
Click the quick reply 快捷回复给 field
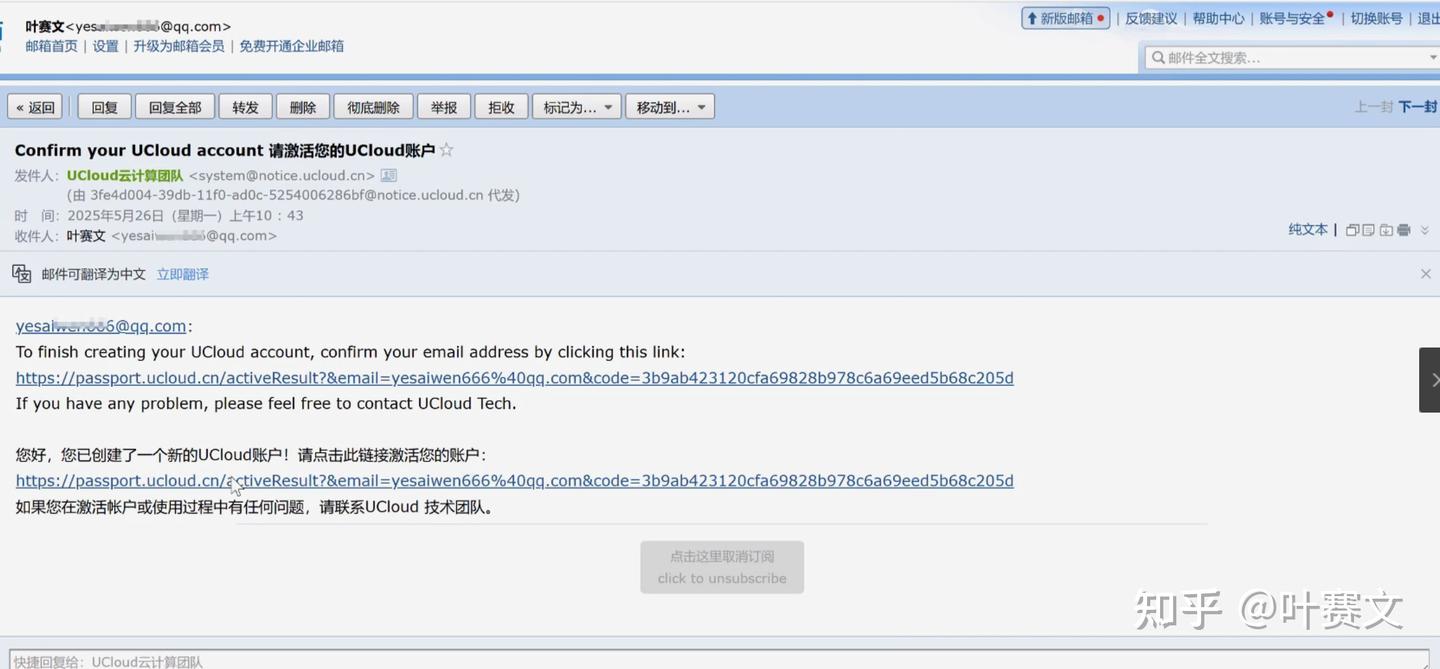pos(718,660)
